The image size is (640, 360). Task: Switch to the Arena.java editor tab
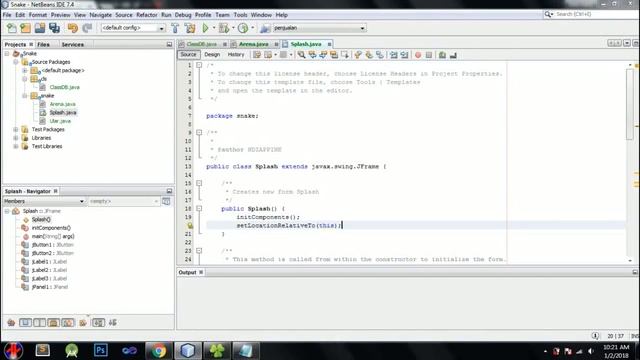tap(253, 44)
